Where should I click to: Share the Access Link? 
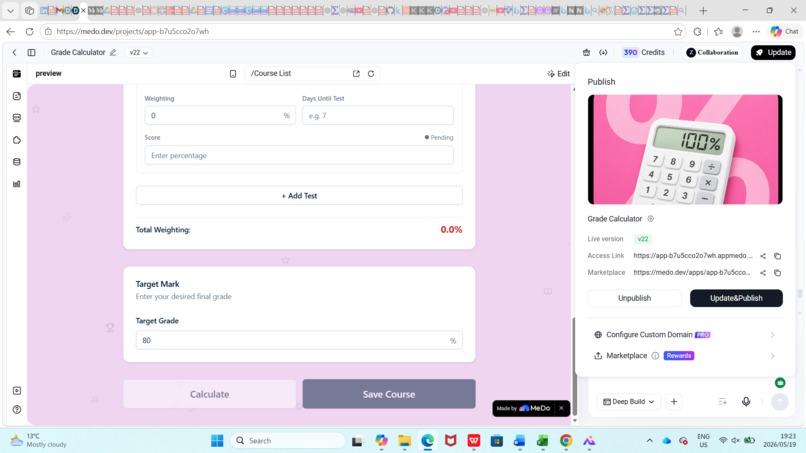pos(763,256)
